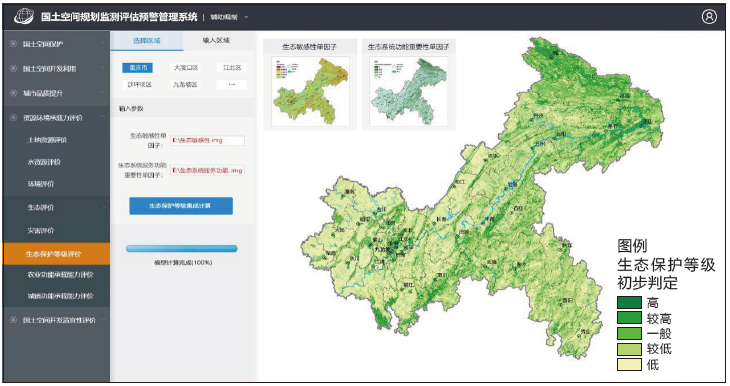730x386 pixels.
Task: Click the 国土空间规划监测评估预警管理系统 title
Action: (119, 17)
